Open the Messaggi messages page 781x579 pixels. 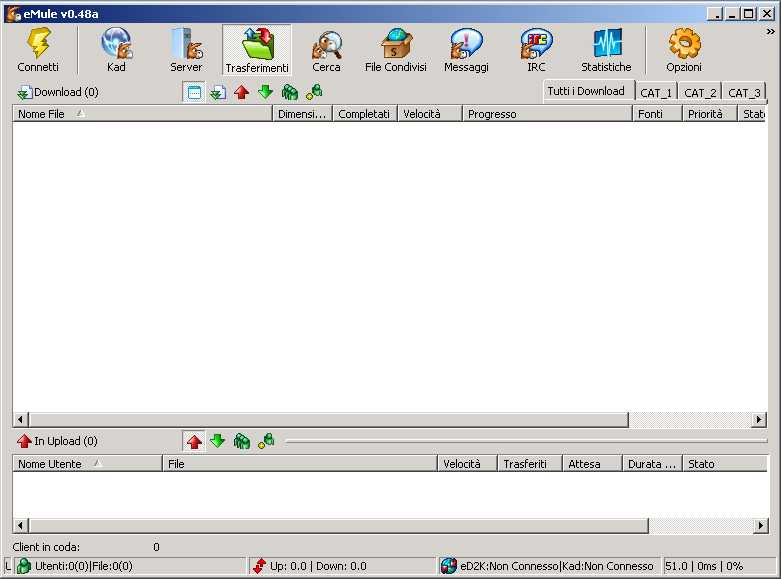pos(466,50)
